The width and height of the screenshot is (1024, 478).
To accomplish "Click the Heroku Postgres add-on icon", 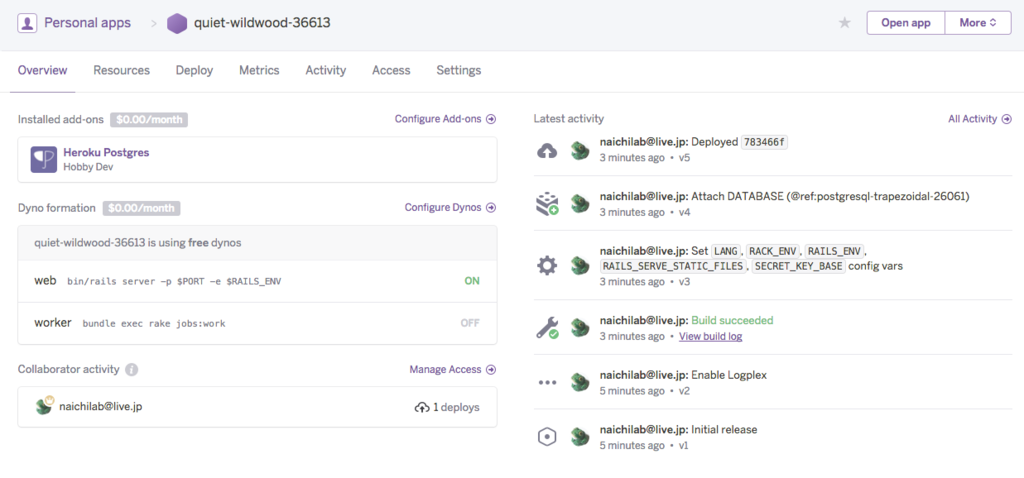I will (44, 159).
